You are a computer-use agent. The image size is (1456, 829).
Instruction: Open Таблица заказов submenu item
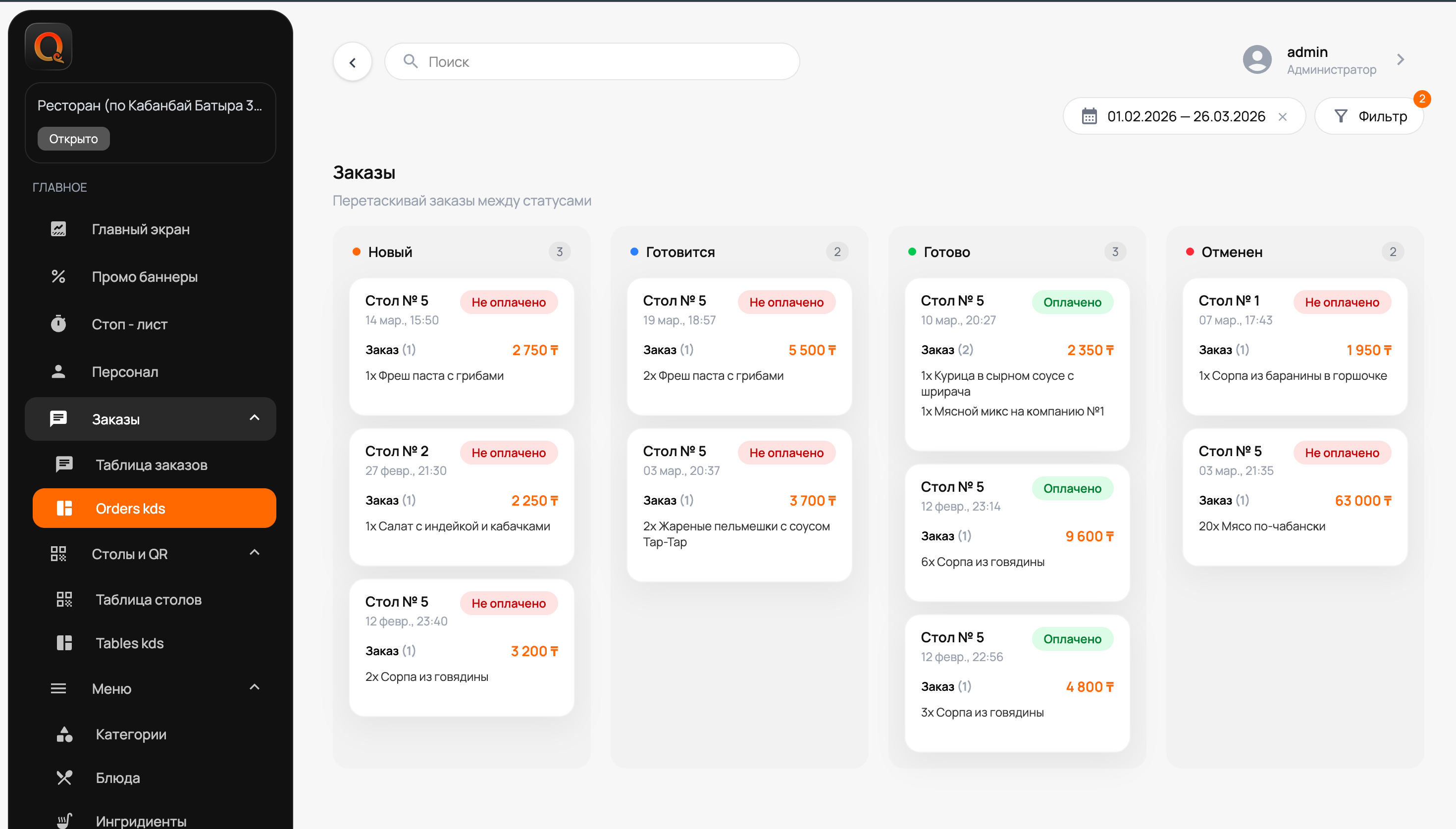click(x=152, y=465)
